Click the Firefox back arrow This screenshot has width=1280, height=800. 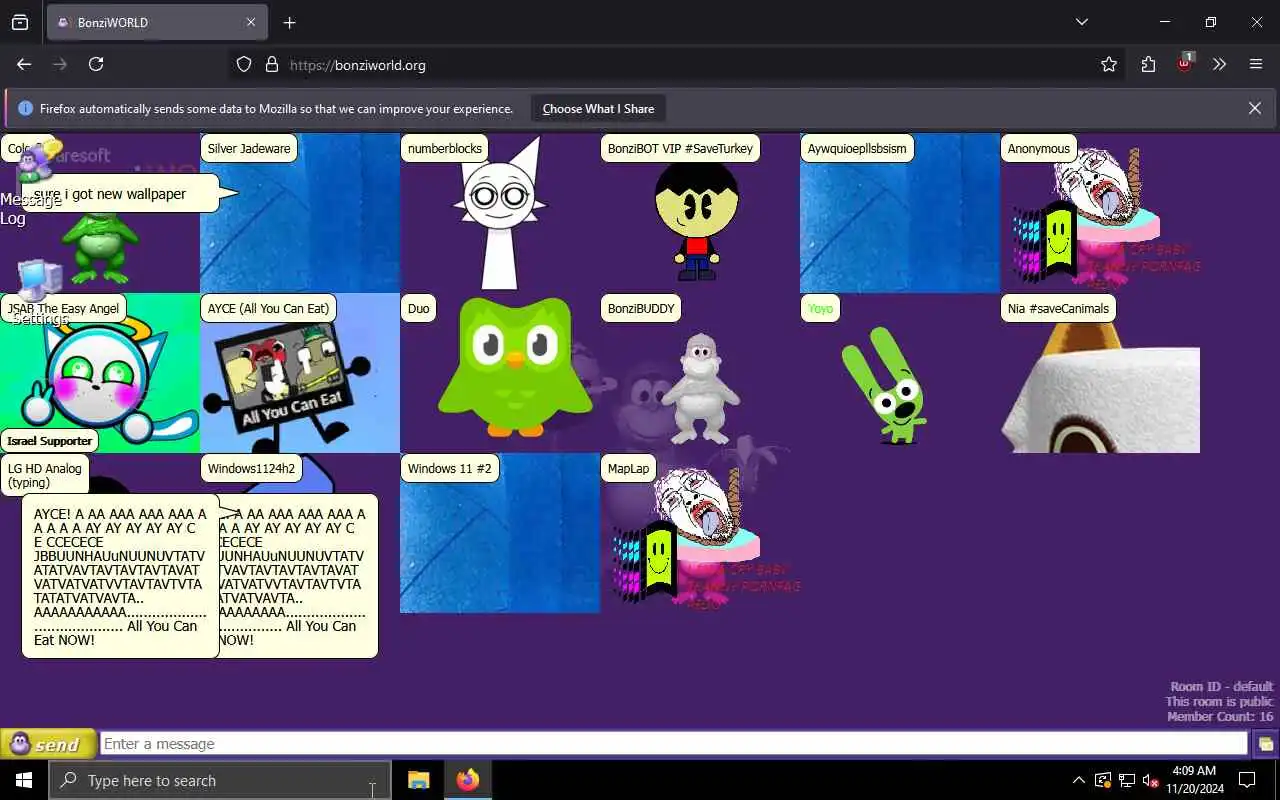pyautogui.click(x=24, y=64)
